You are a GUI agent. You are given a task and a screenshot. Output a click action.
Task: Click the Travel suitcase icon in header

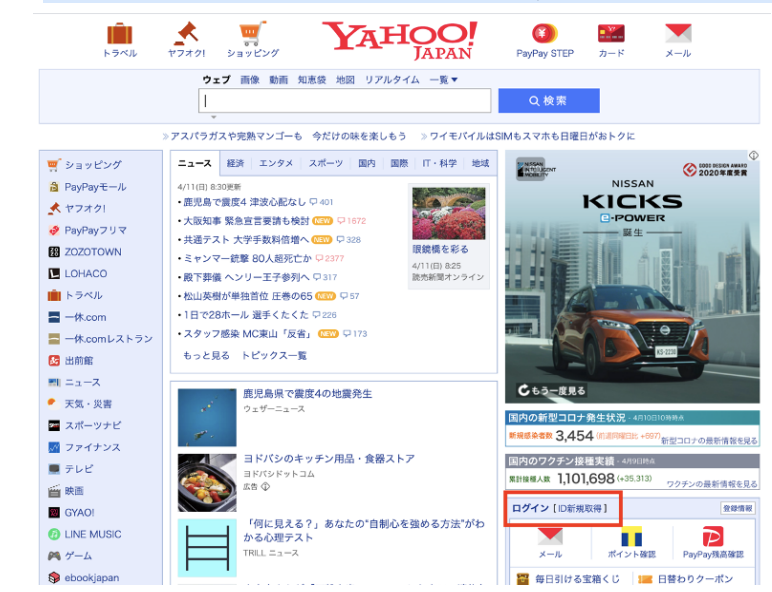click(x=120, y=35)
